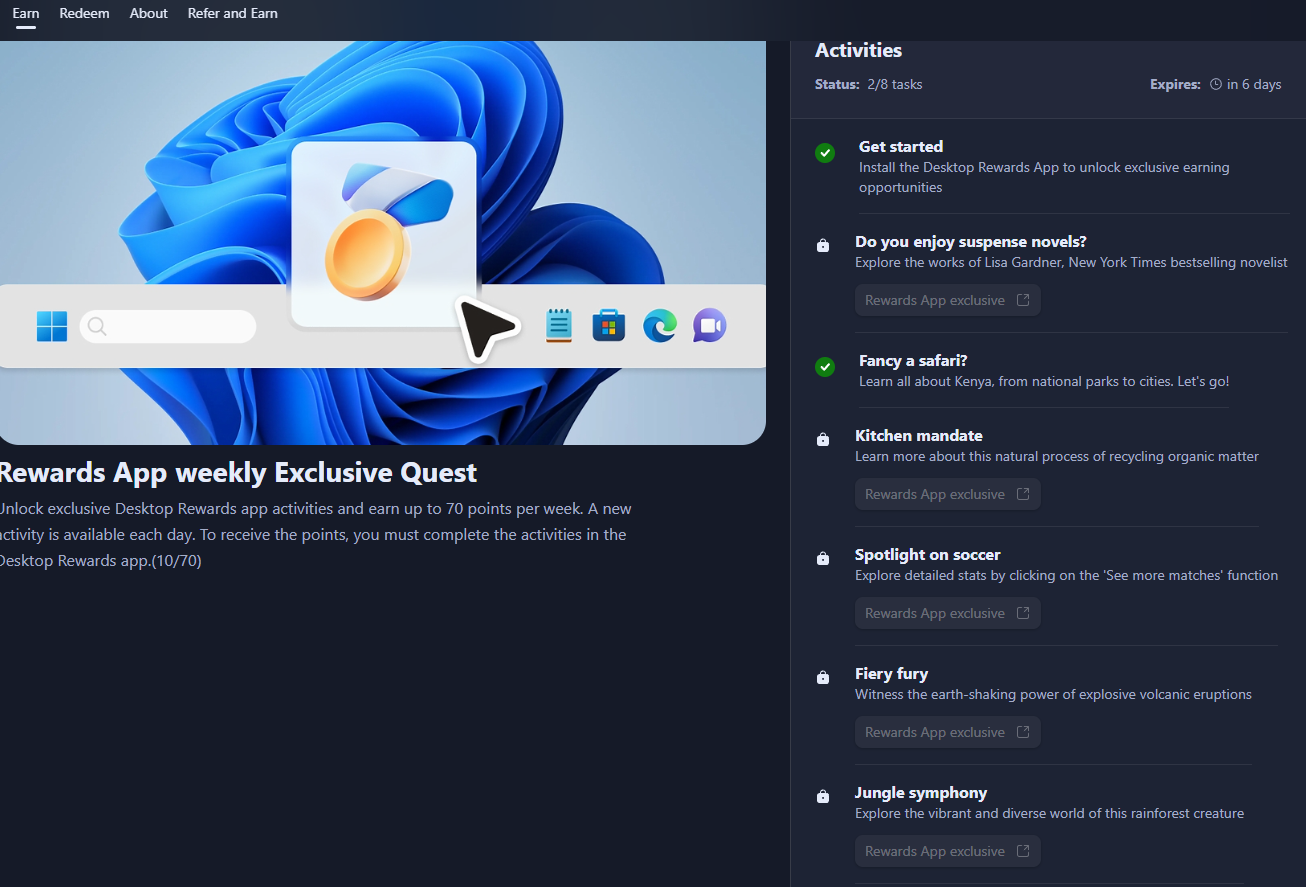Viewport: 1306px width, 887px height.
Task: Open Rewards App exclusive under Fiery fury
Action: point(948,732)
